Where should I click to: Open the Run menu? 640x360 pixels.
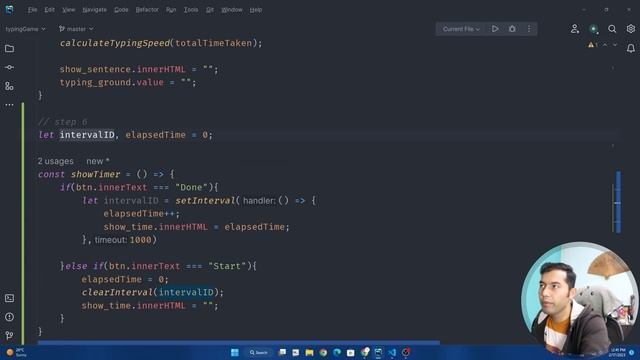tap(171, 10)
